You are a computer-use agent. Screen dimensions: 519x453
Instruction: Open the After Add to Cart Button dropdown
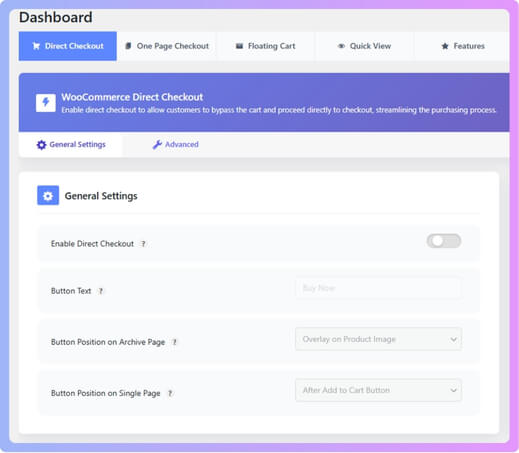coord(378,390)
